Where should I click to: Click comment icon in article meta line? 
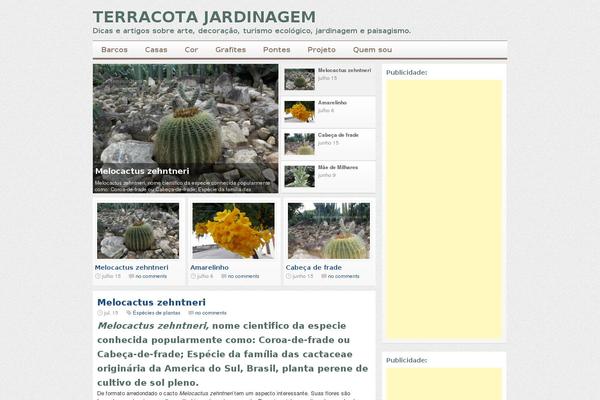(x=191, y=313)
